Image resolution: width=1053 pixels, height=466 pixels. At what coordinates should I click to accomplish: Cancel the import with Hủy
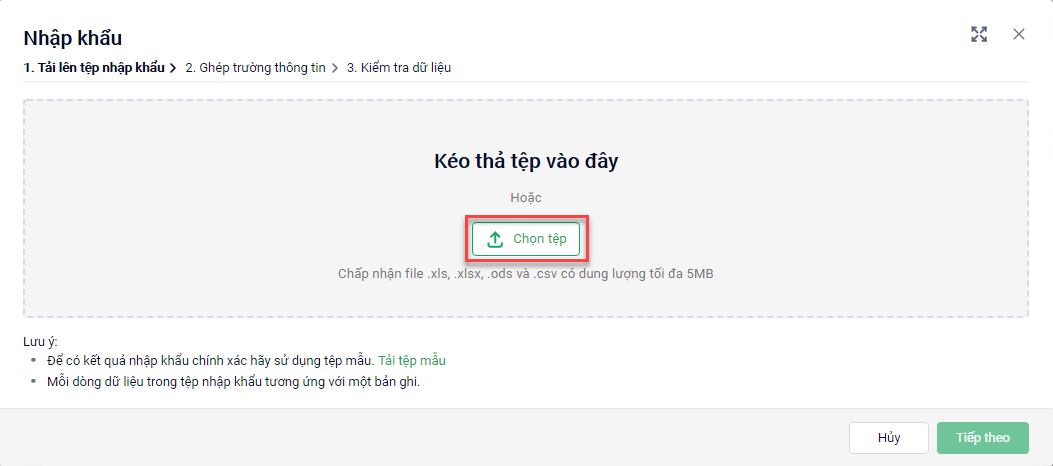point(889,438)
